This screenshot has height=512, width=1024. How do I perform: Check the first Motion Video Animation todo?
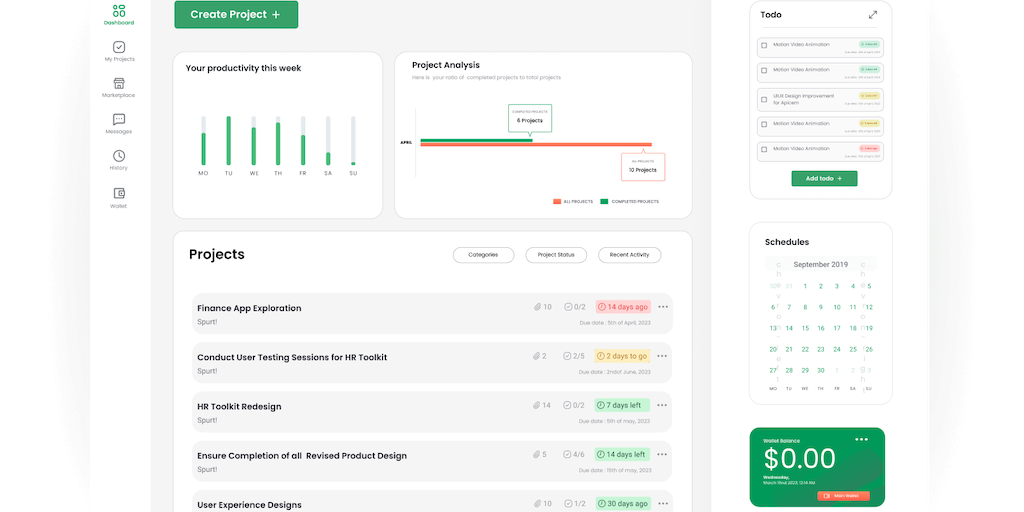point(764,45)
